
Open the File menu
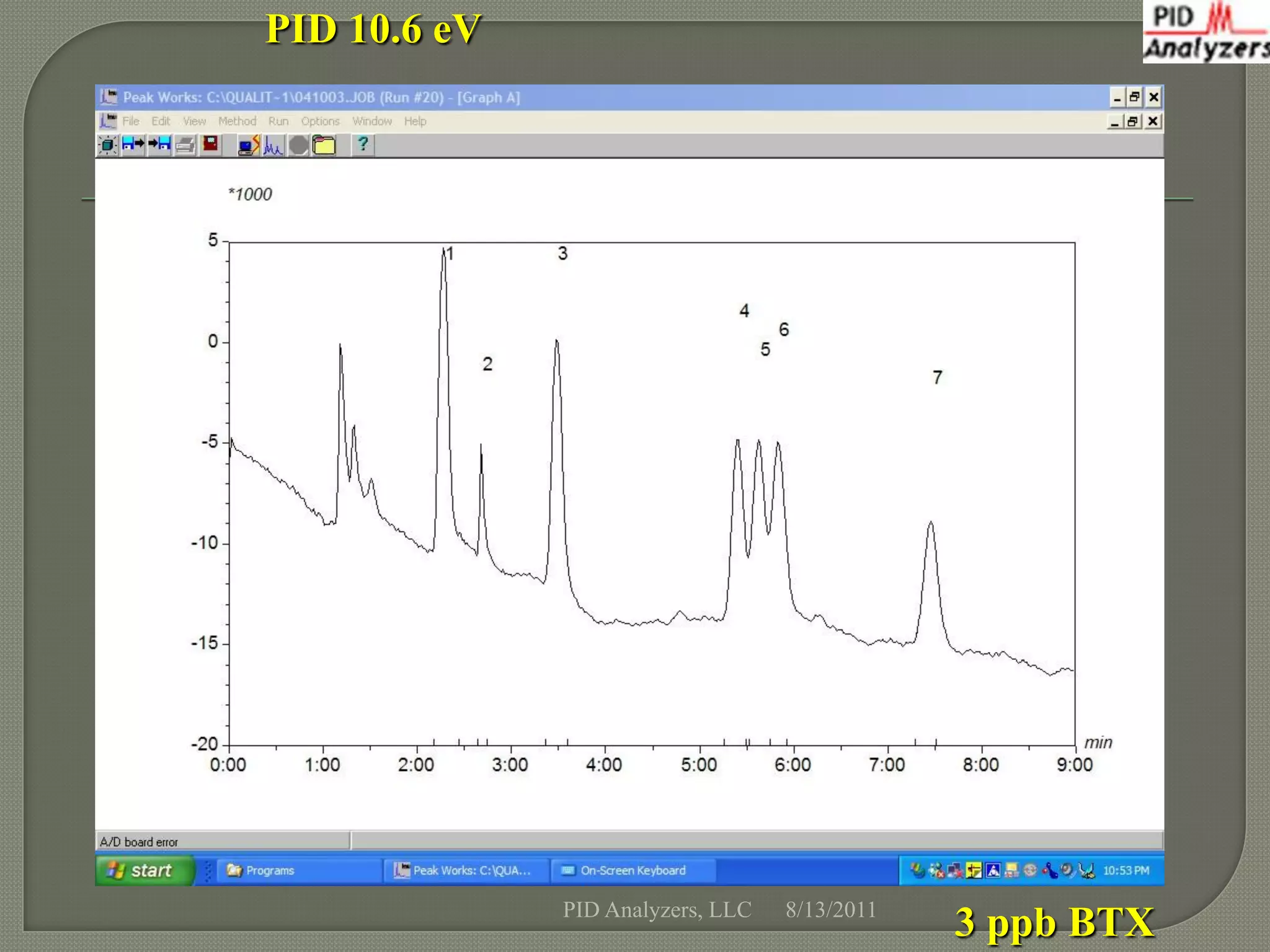click(x=130, y=121)
